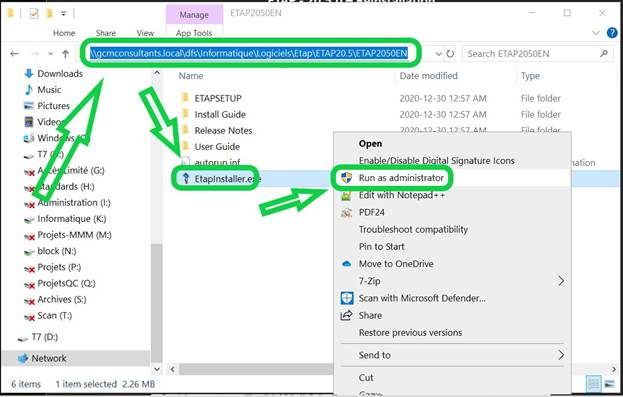623x397 pixels.
Task: Click the Share icon in context menu
Action: tap(346, 316)
